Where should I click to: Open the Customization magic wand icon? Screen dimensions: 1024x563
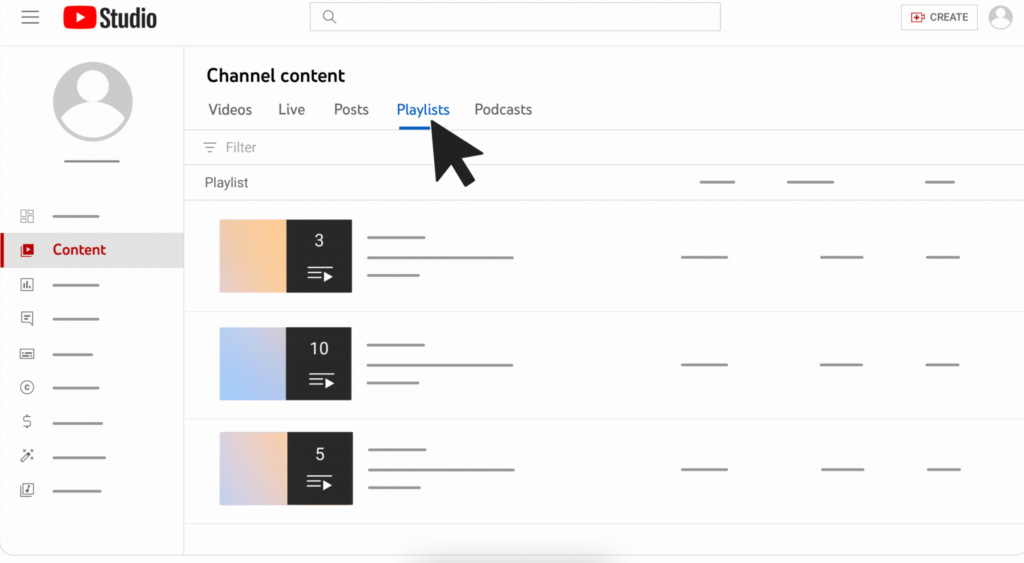(x=27, y=456)
